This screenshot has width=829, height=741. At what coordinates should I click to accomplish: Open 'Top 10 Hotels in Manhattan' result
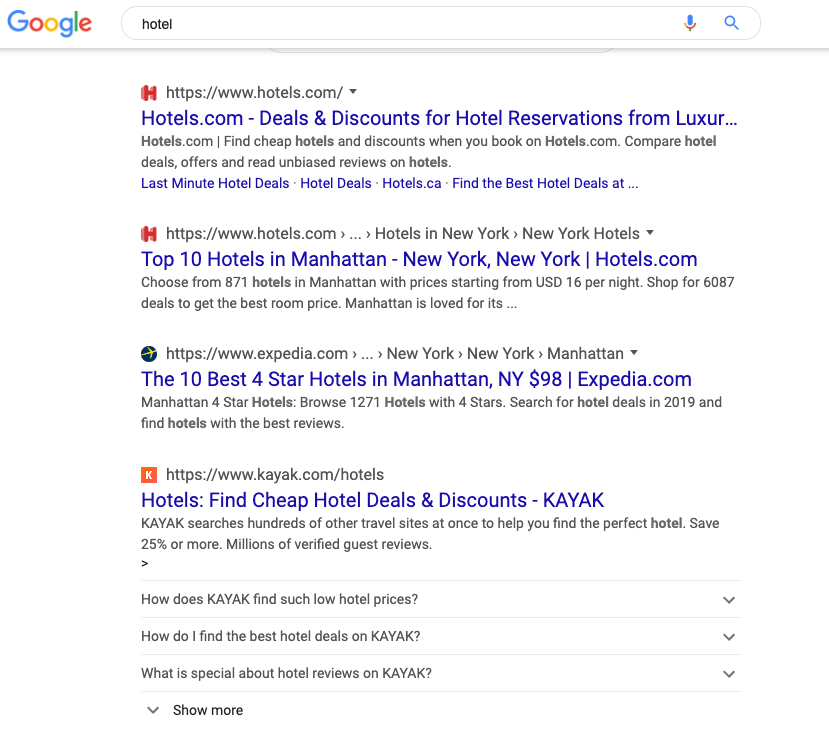point(419,260)
